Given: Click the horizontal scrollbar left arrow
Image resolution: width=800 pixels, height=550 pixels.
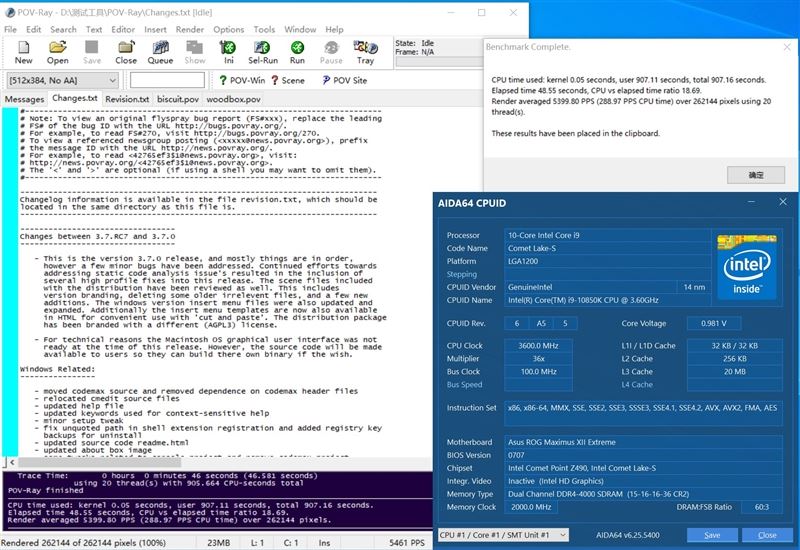Looking at the screenshot, I should click(12, 462).
